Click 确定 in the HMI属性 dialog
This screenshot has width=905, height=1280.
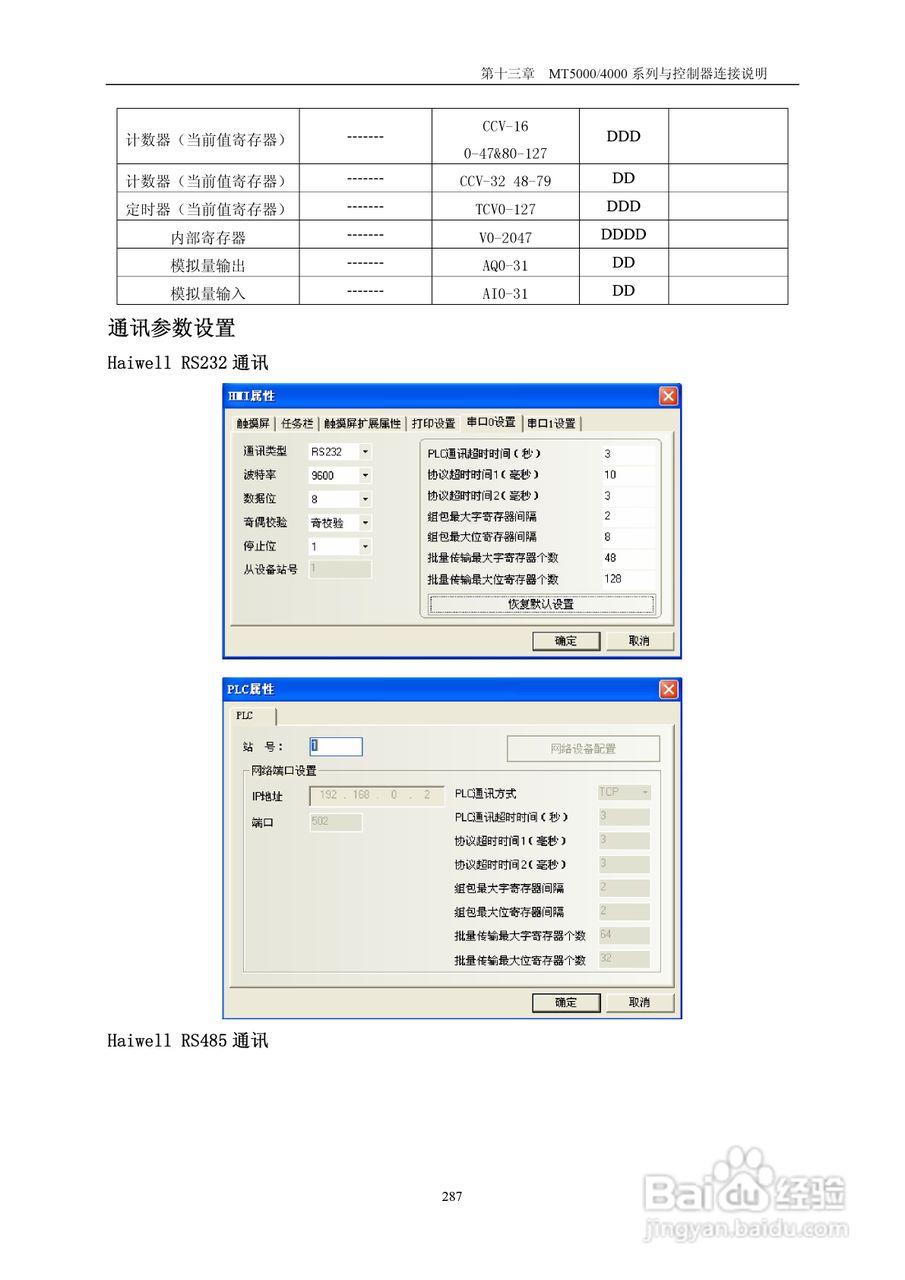pyautogui.click(x=568, y=642)
